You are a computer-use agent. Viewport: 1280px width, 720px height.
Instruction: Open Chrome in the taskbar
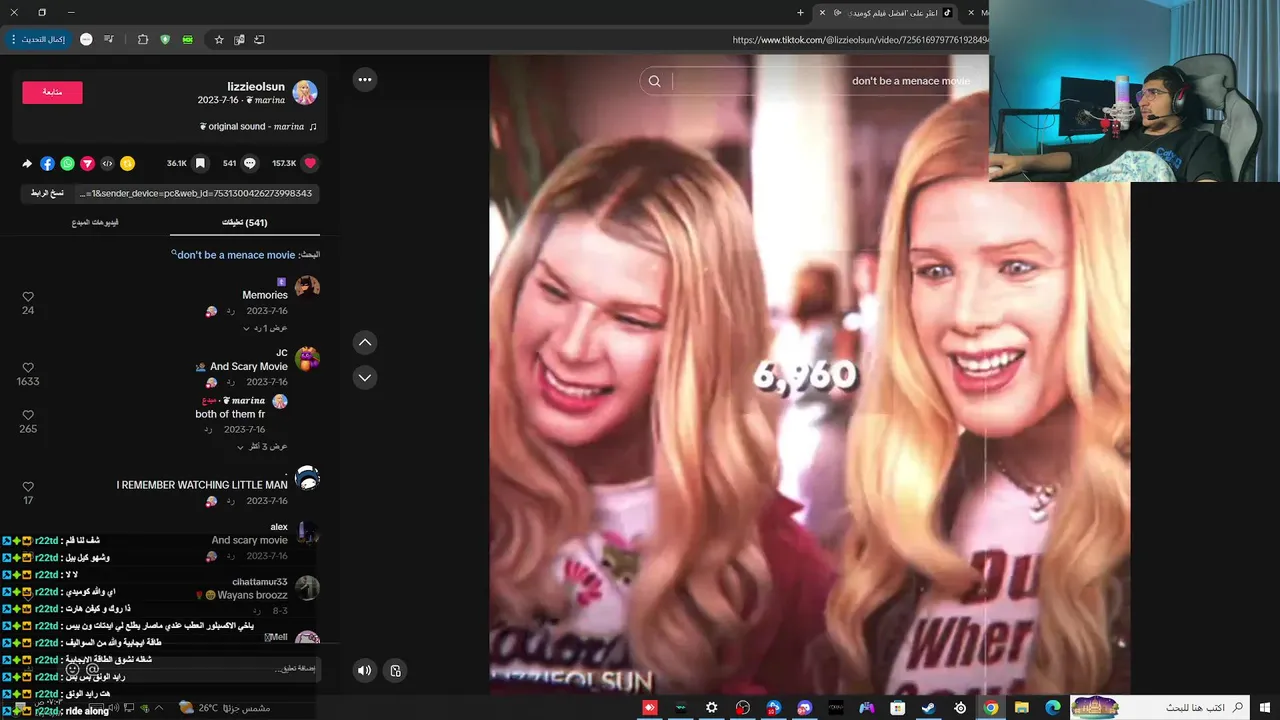point(990,708)
